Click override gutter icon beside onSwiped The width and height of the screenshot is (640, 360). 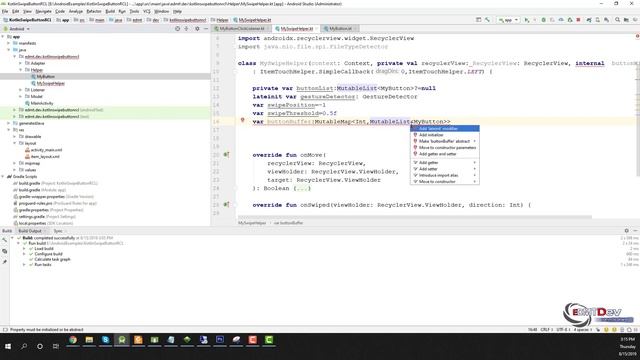(226, 204)
